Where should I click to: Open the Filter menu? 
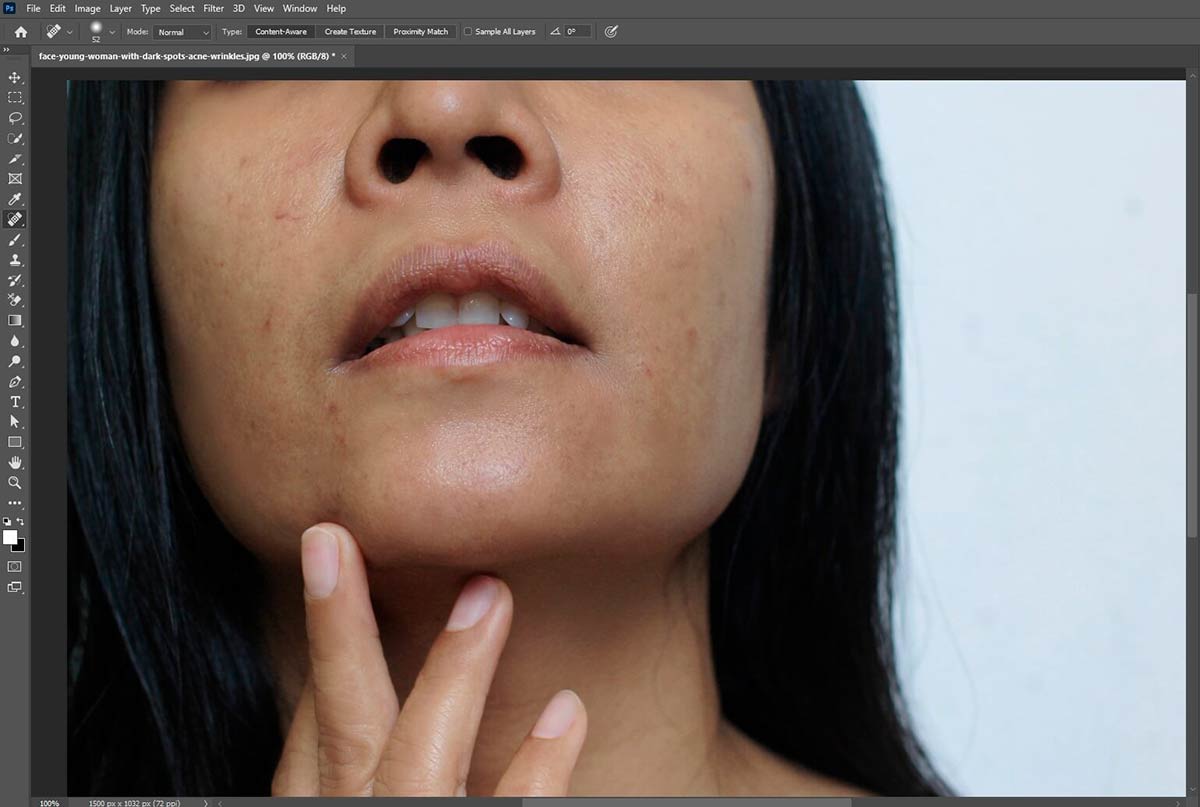(x=213, y=9)
